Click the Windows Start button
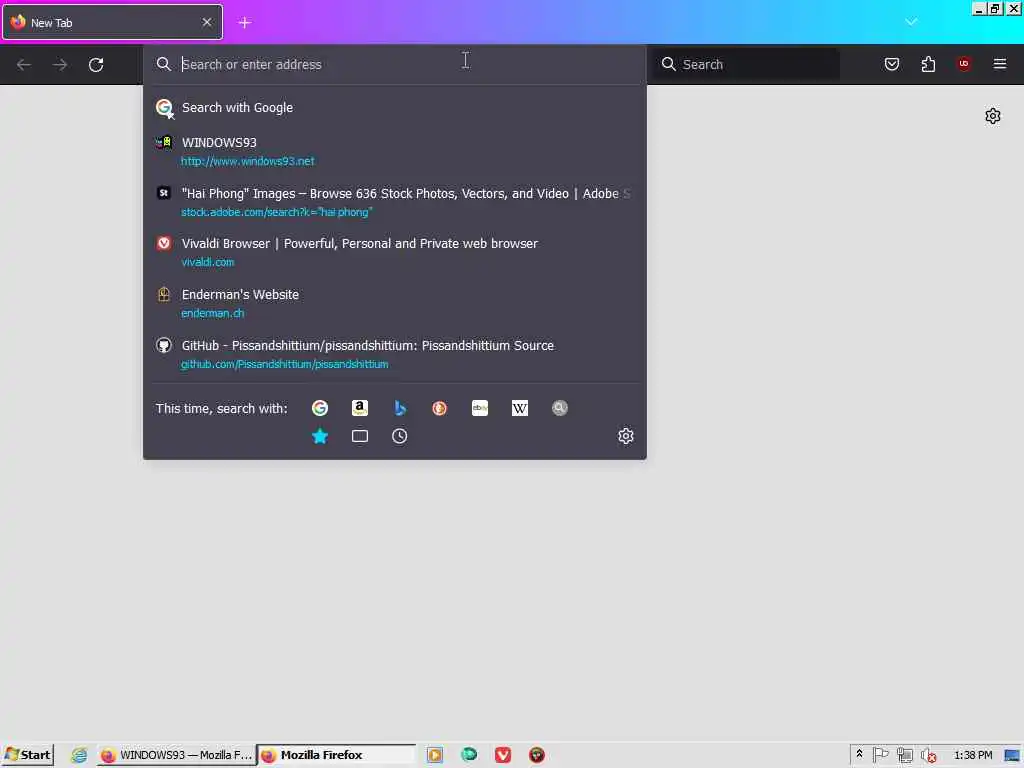 click(x=27, y=755)
